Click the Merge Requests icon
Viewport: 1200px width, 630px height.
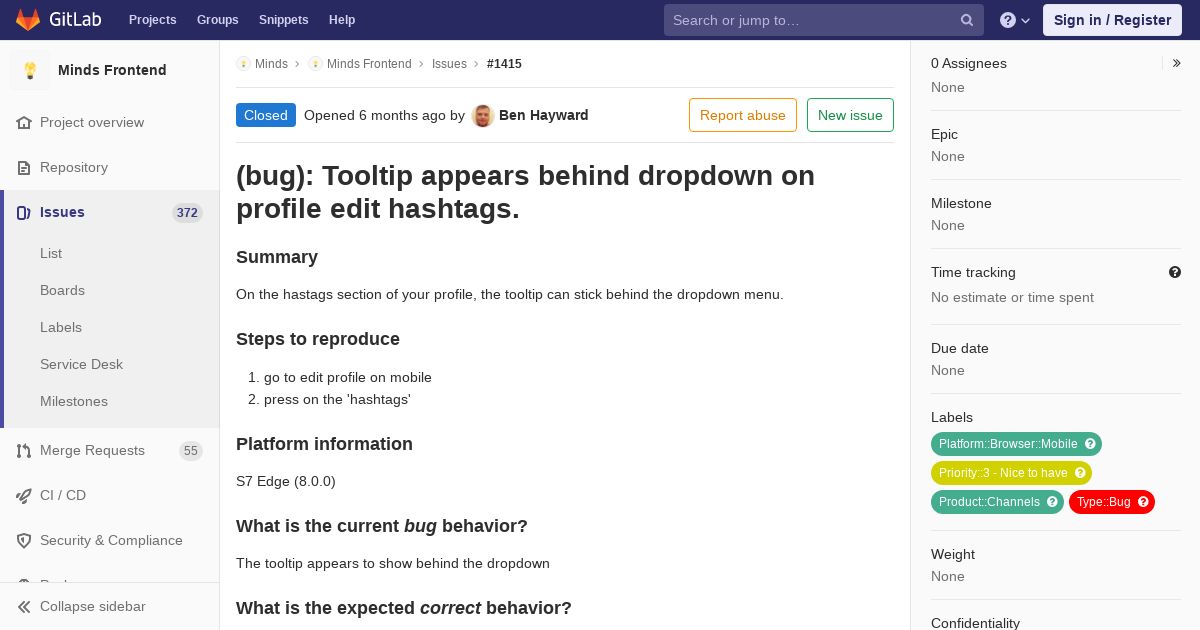tap(24, 450)
